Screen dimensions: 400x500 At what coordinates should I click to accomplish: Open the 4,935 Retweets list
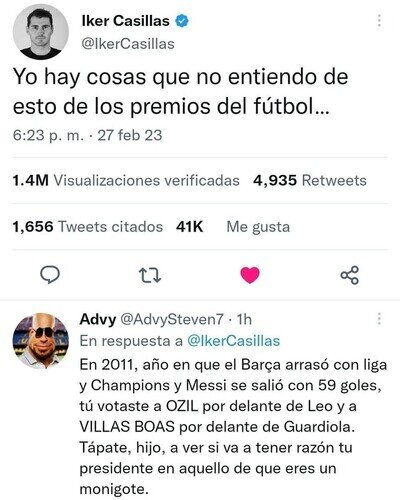click(310, 180)
